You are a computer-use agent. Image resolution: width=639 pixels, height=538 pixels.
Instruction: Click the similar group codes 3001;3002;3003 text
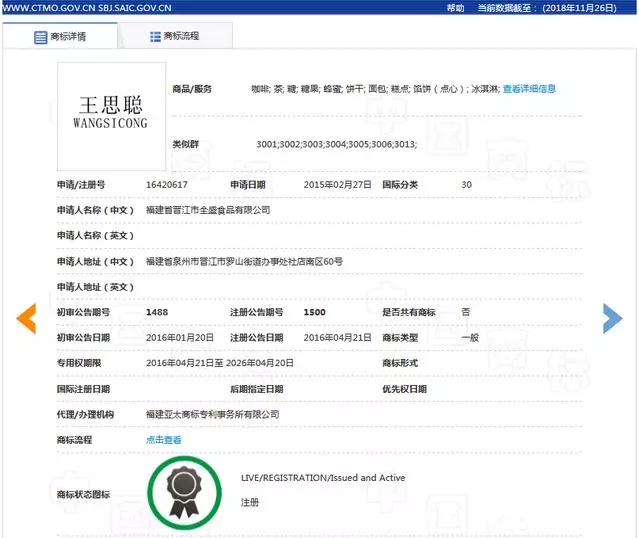336,145
